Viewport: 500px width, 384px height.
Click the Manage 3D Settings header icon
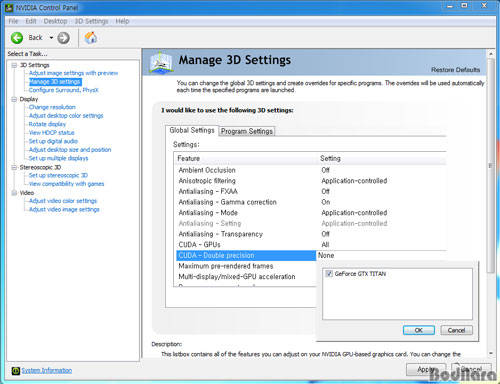161,62
